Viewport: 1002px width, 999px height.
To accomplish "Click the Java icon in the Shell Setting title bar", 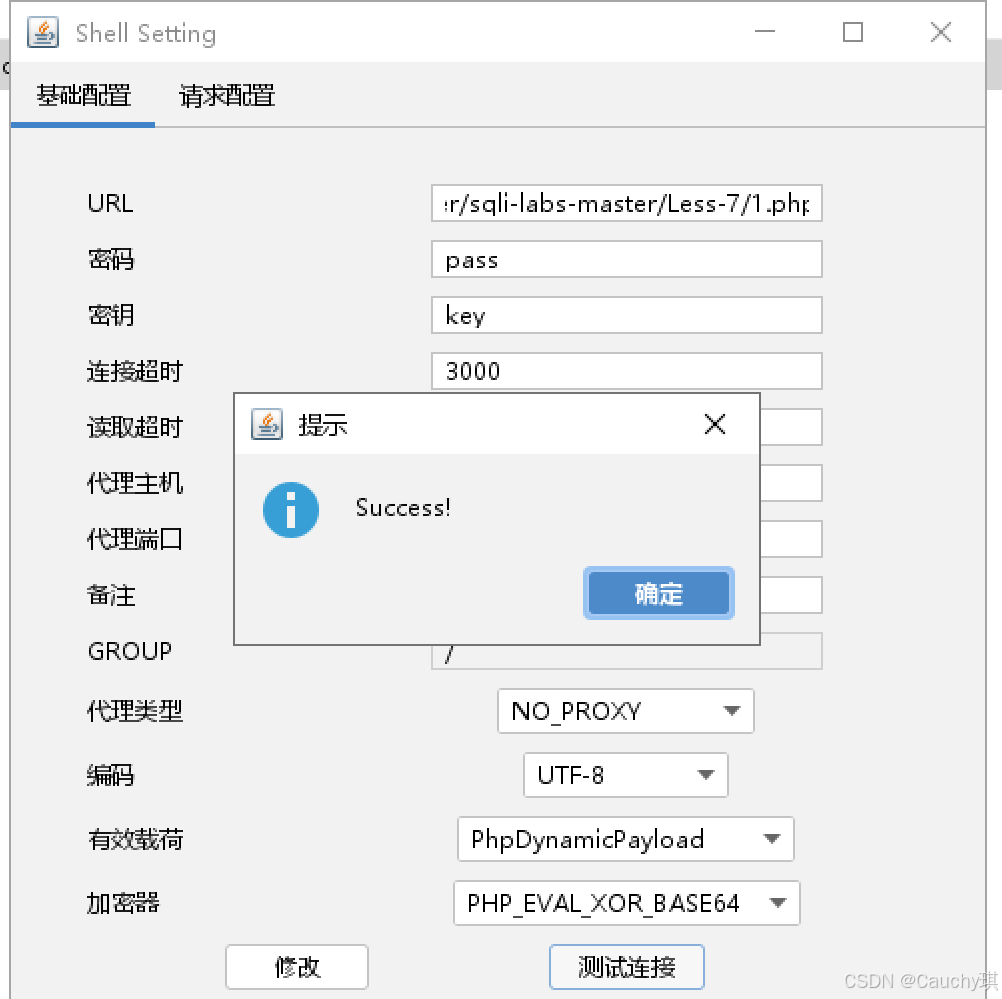I will (42, 32).
